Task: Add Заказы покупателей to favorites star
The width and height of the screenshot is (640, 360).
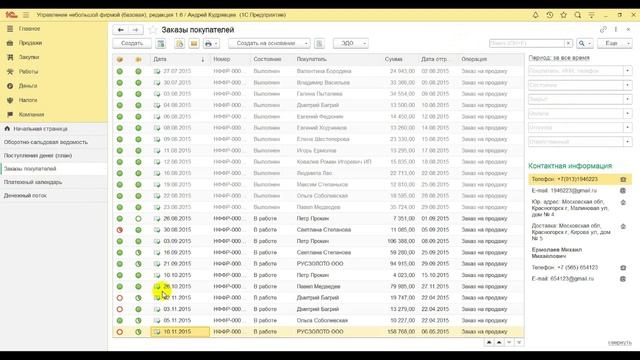Action: [x=153, y=30]
